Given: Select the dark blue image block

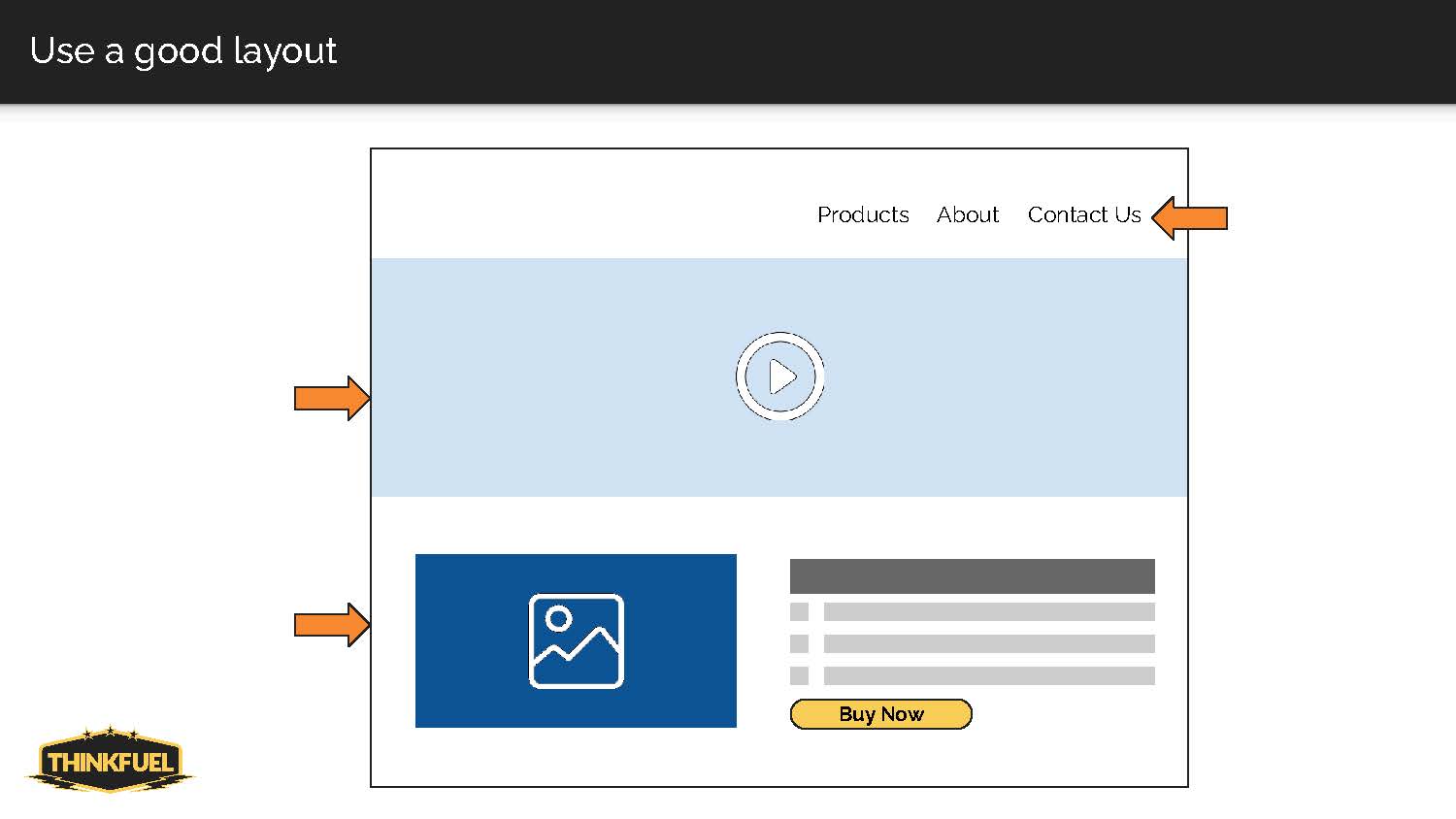Looking at the screenshot, I should [x=576, y=640].
